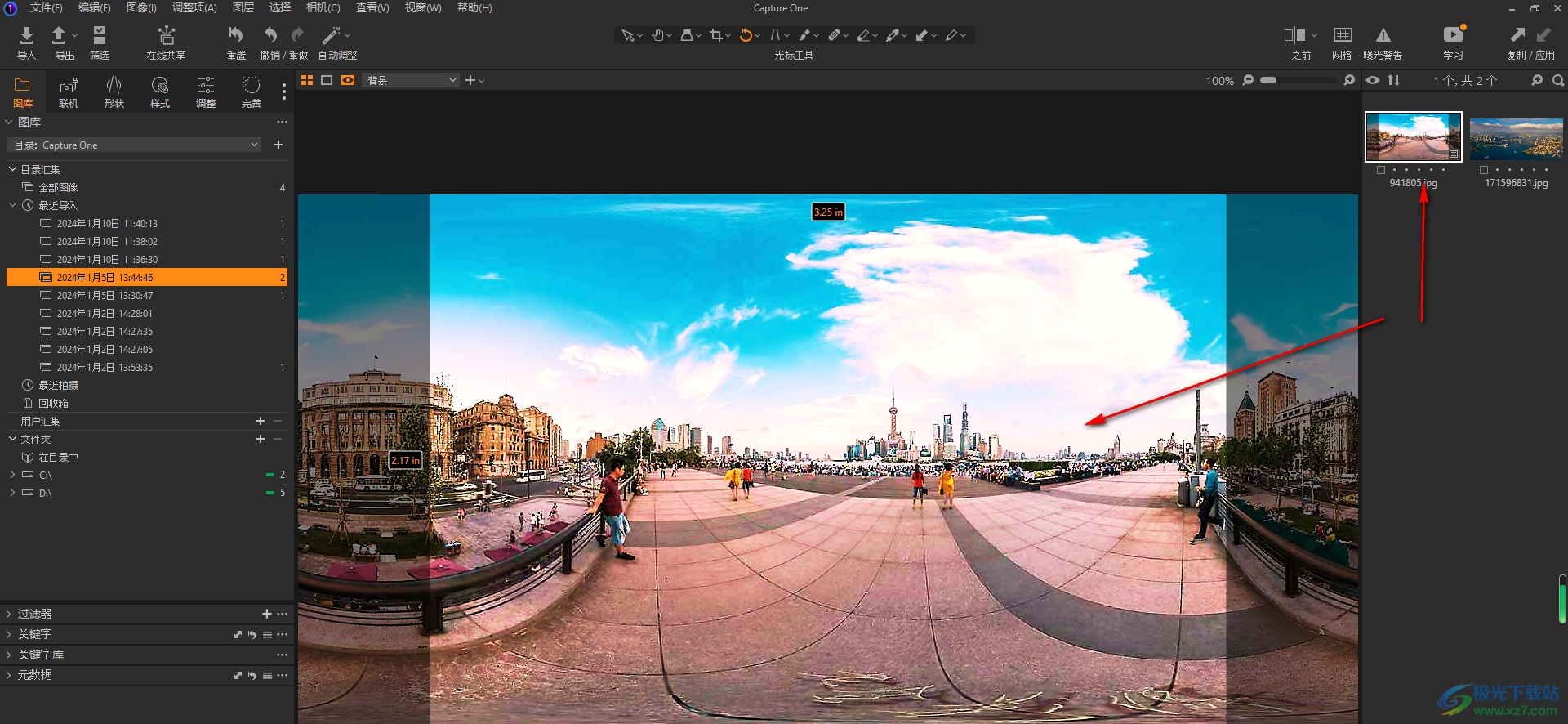The height and width of the screenshot is (724, 1568).
Task: Select the All Images (全部图像) collection
Action: click(58, 187)
